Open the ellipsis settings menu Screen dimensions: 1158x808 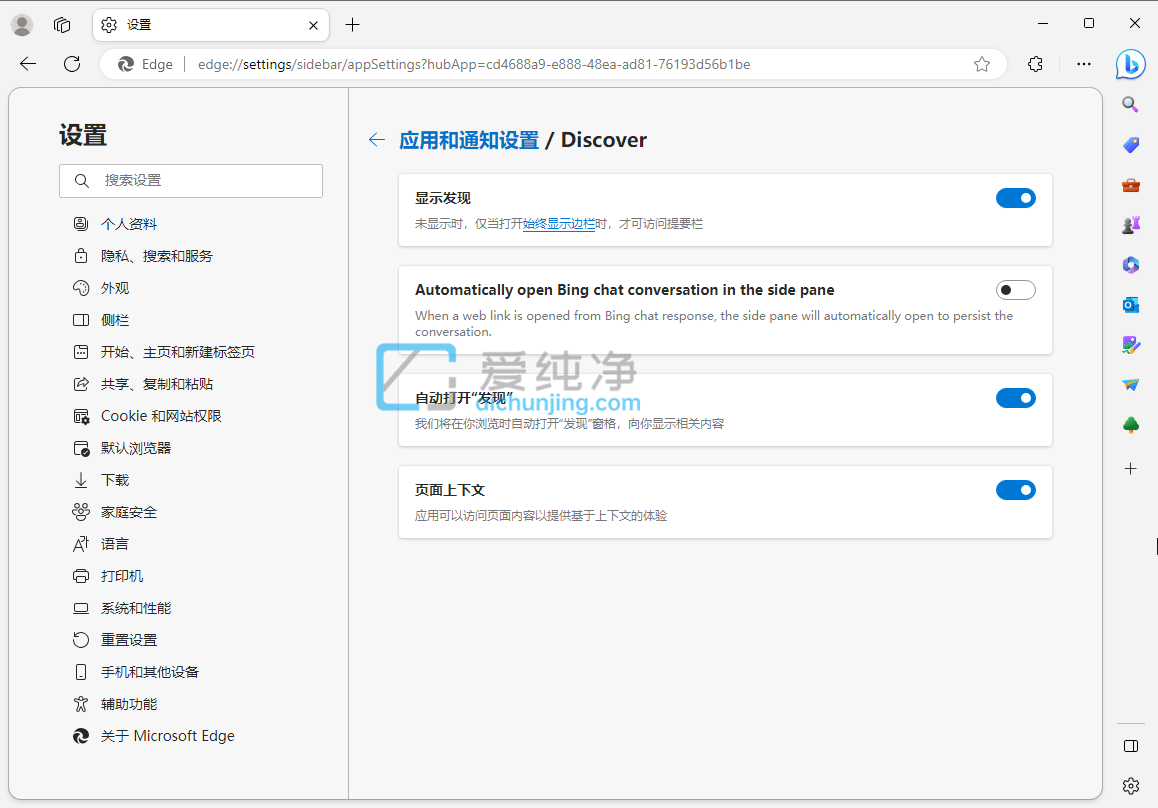point(1084,63)
